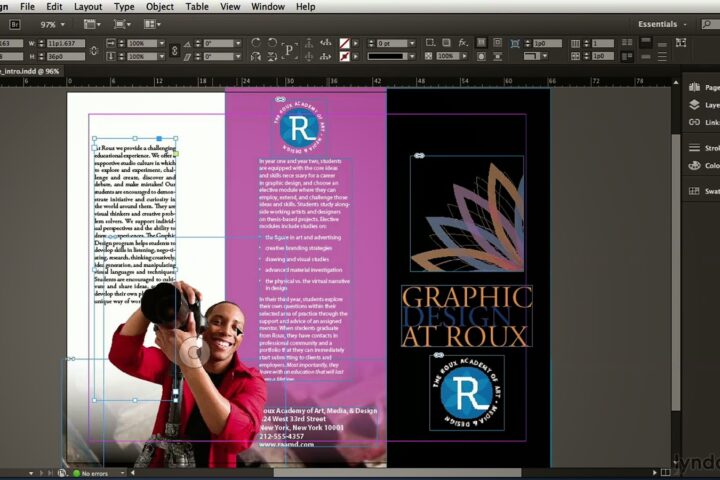The image size is (720, 480).
Task: Click the select container icon
Action: [x=309, y=43]
